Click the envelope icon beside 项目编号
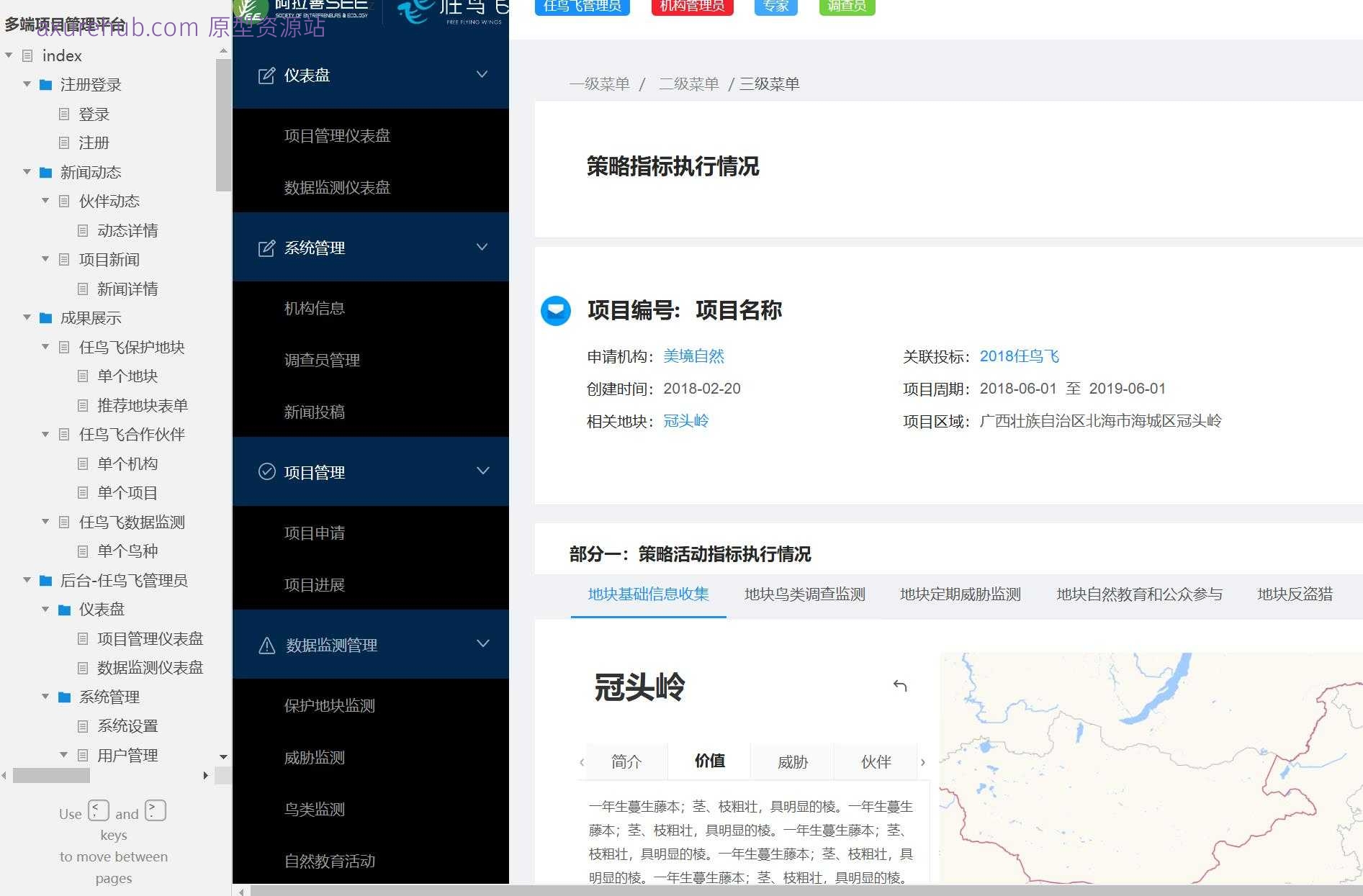This screenshot has width=1363, height=896. [556, 311]
